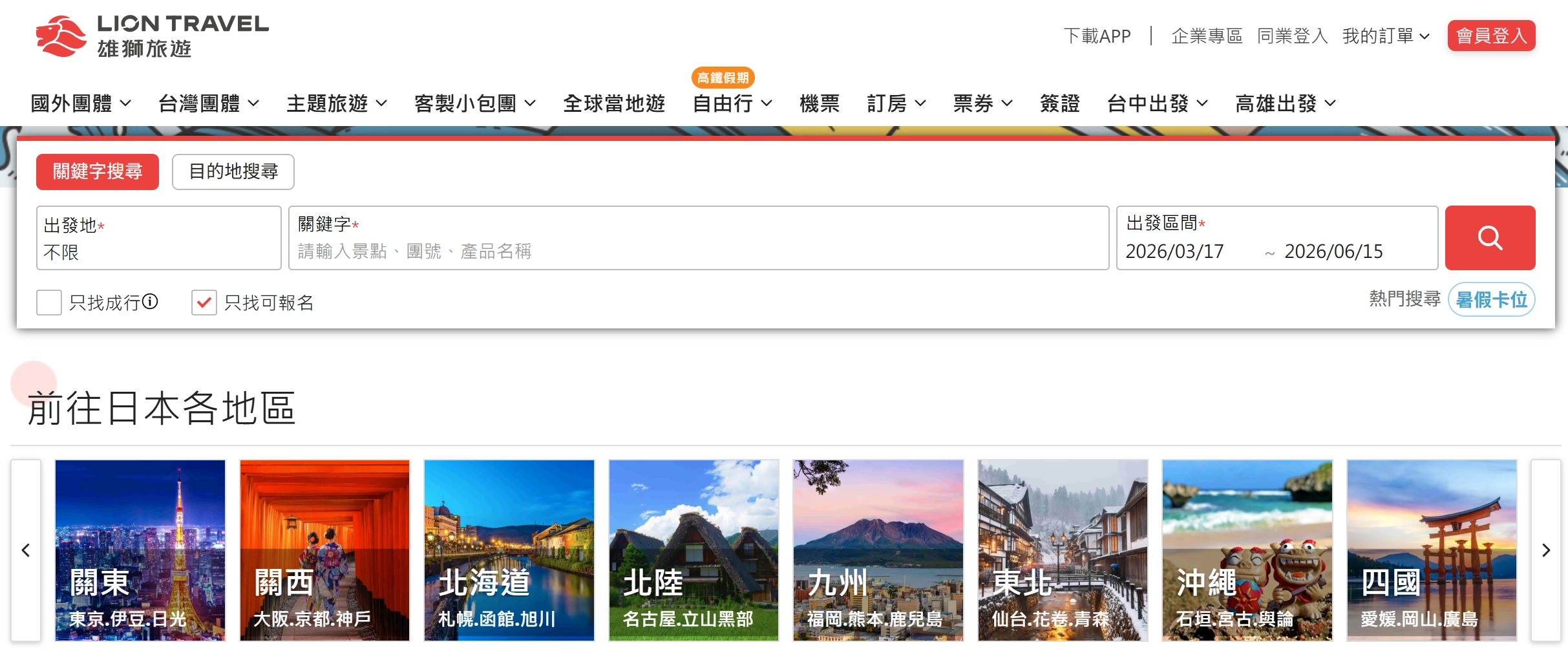
Task: Switch to 目的地搜尋 search mode
Action: tap(233, 172)
